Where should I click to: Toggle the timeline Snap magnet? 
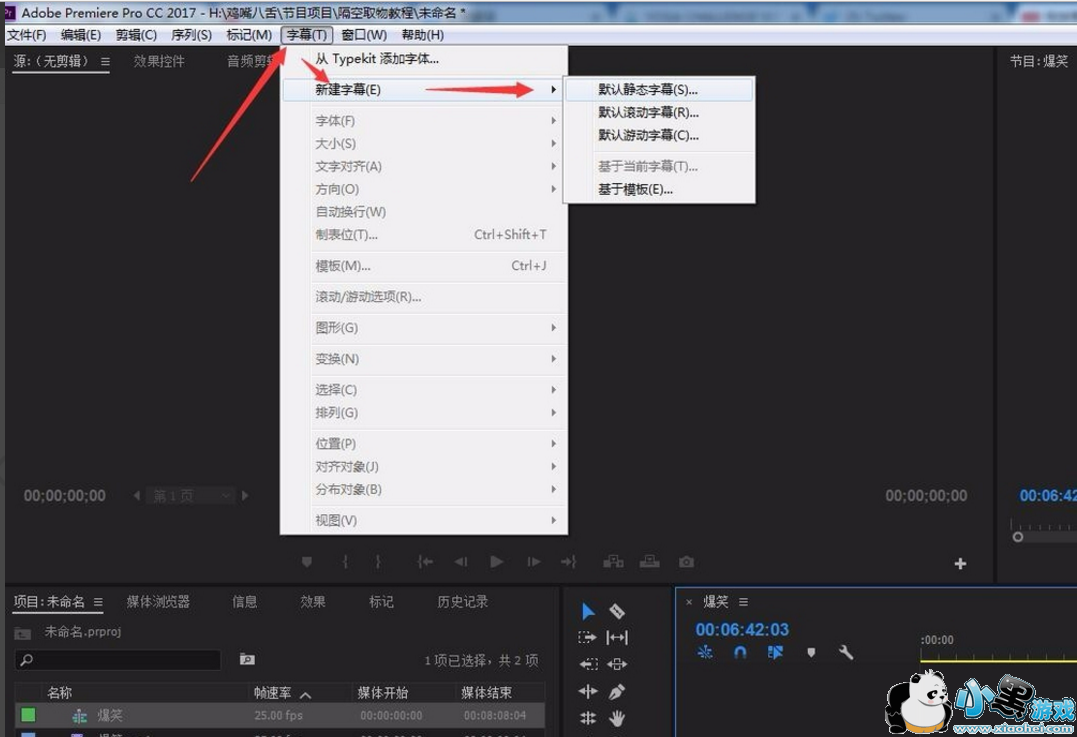click(740, 653)
